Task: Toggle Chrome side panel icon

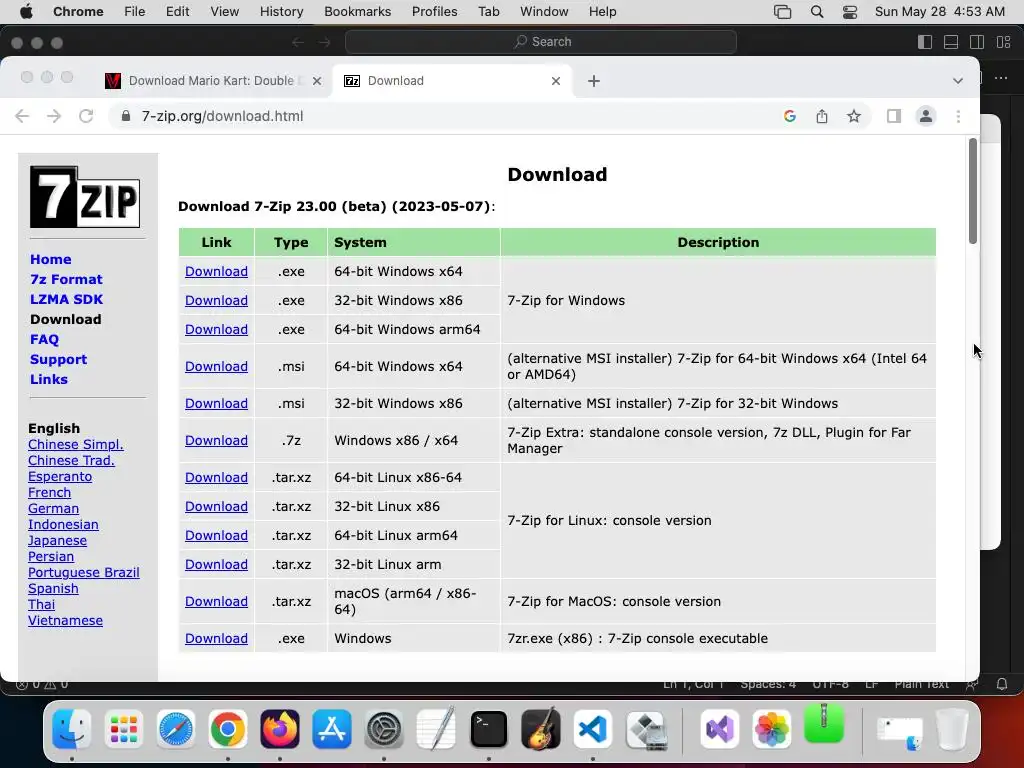Action: click(893, 116)
